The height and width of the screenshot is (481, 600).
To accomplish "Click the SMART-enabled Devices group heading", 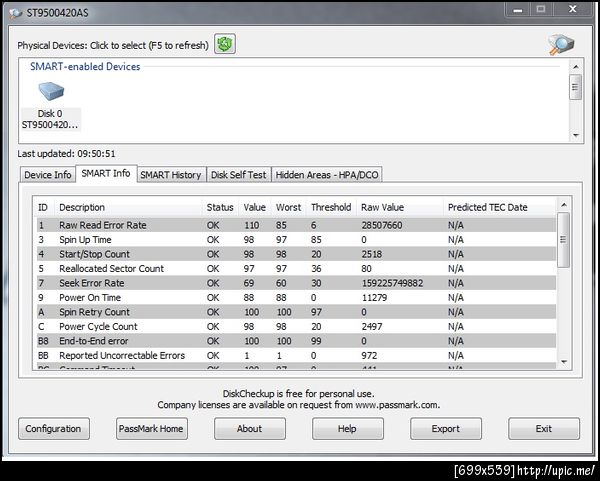I will pos(85,67).
